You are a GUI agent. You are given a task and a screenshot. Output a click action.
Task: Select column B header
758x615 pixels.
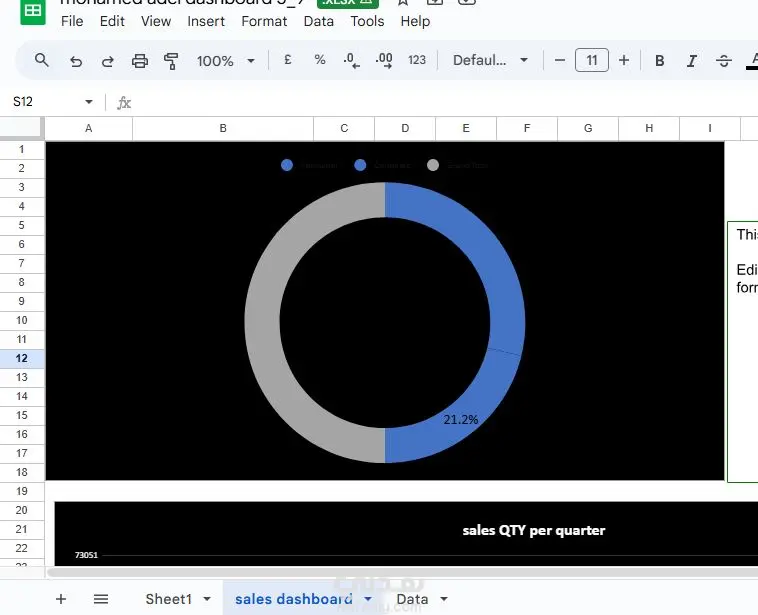pyautogui.click(x=223, y=128)
